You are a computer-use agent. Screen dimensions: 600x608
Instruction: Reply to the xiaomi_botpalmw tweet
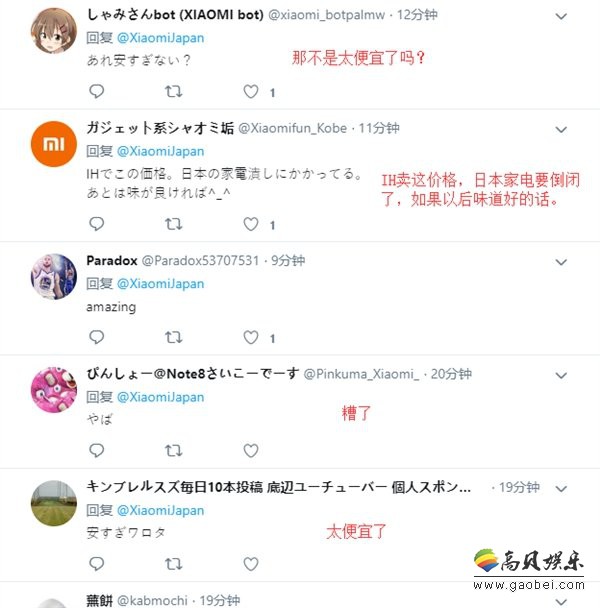[96, 91]
